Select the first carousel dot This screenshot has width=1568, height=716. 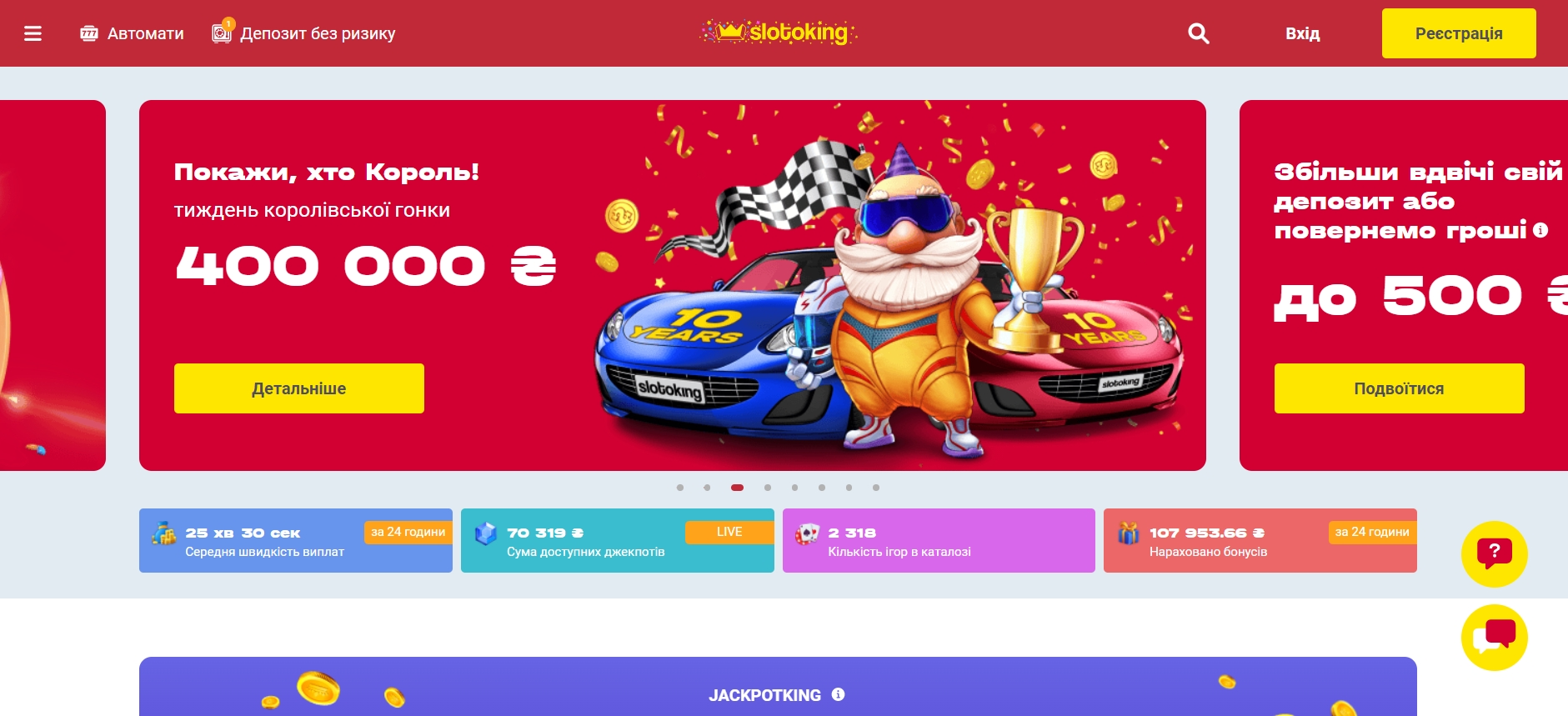click(680, 488)
